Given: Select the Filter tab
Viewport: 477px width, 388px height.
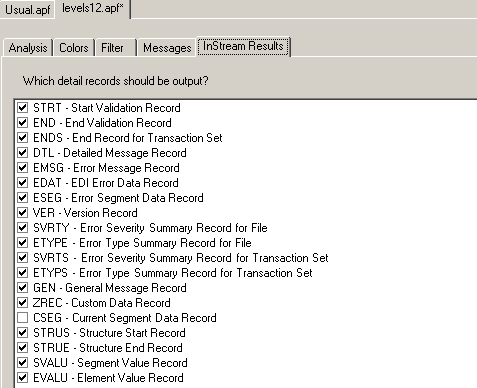Looking at the screenshot, I should click(112, 48).
